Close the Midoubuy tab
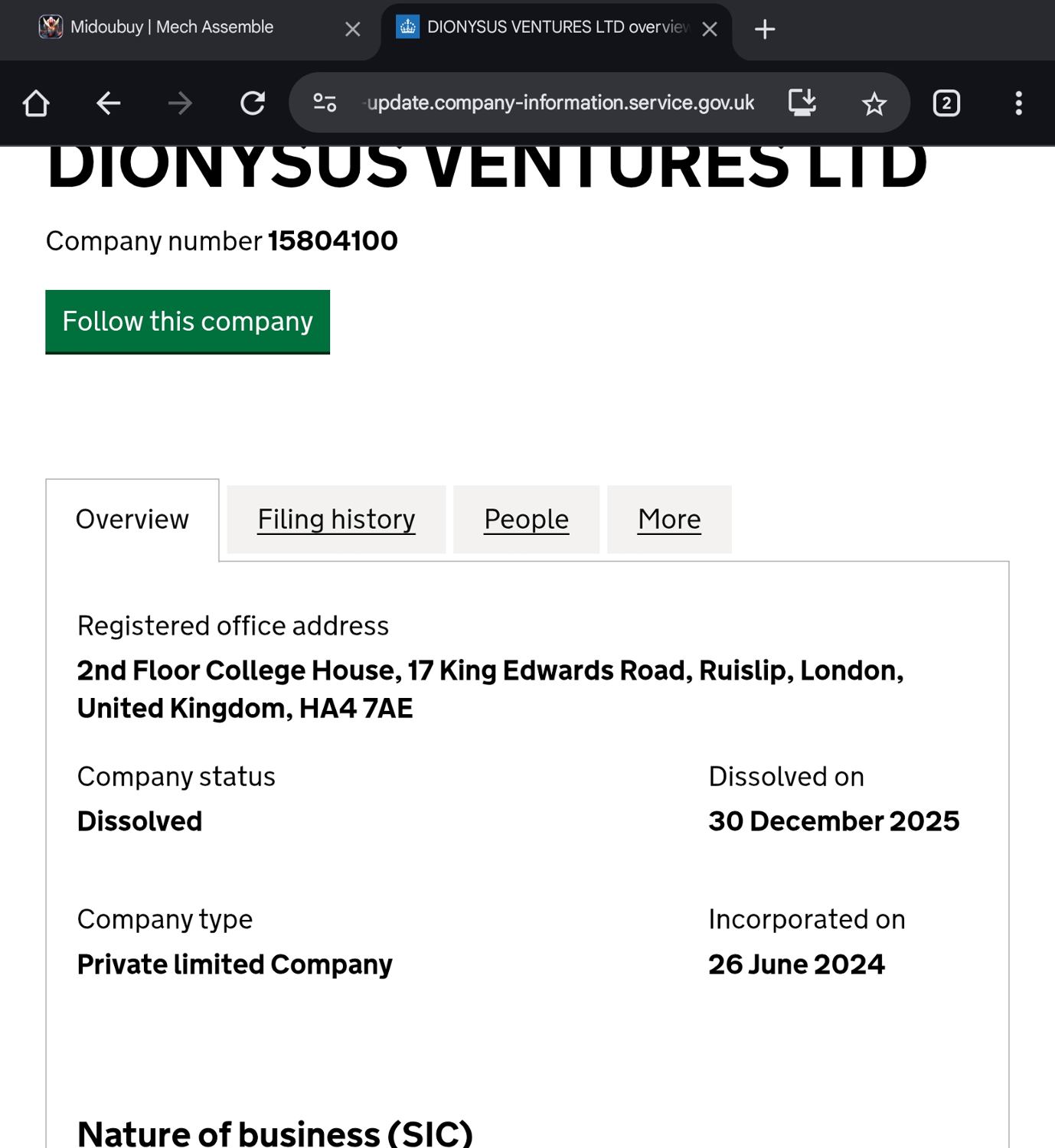 point(352,30)
